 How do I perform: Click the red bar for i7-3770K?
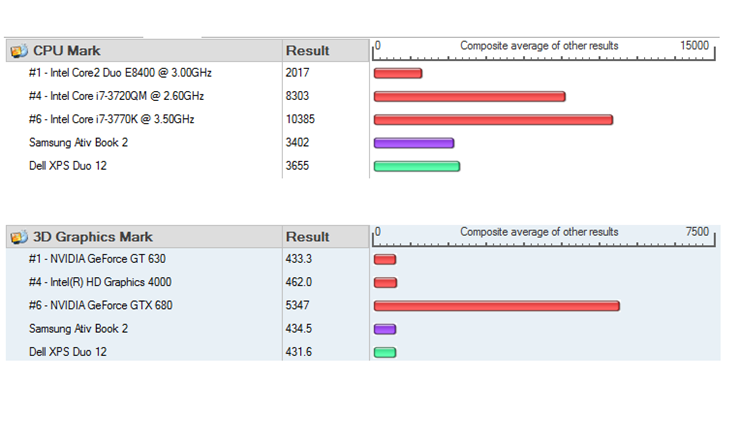point(493,120)
